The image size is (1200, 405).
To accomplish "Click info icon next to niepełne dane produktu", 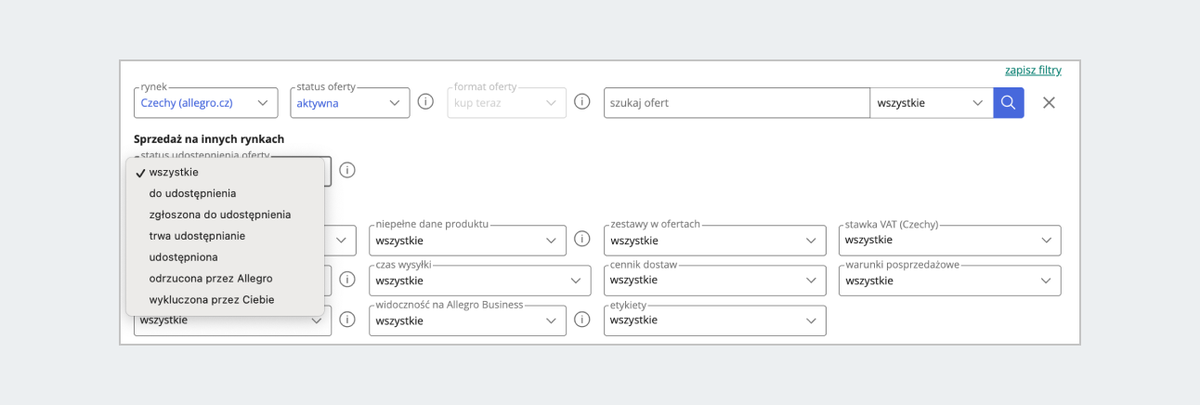I will click(582, 240).
